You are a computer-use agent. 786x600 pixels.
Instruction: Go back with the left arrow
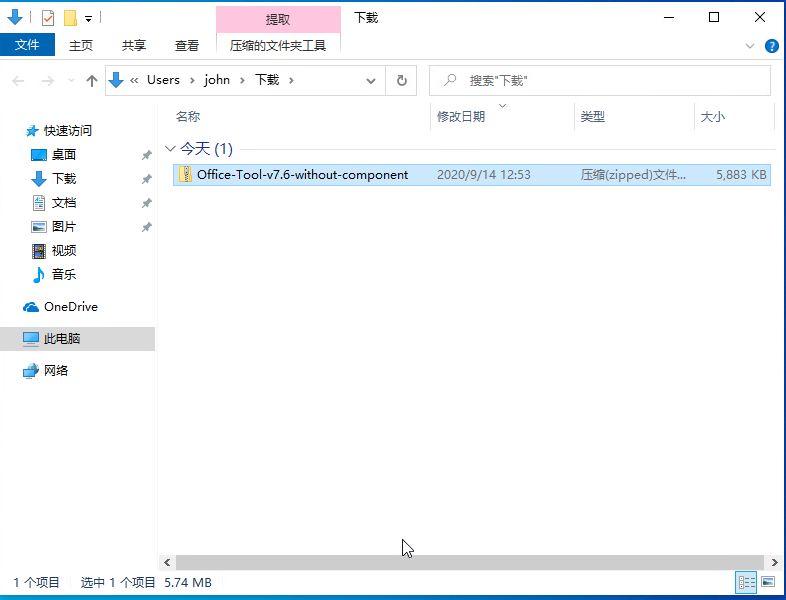(x=18, y=81)
